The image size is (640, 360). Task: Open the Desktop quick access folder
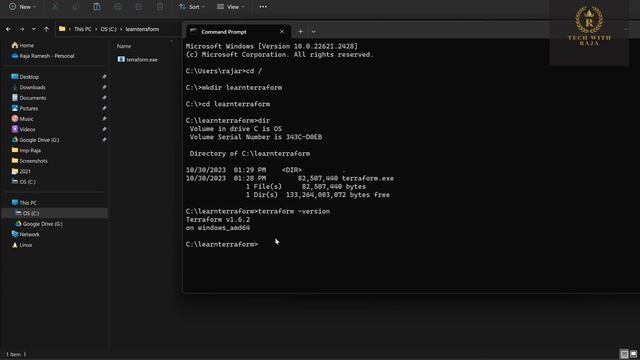coord(25,77)
